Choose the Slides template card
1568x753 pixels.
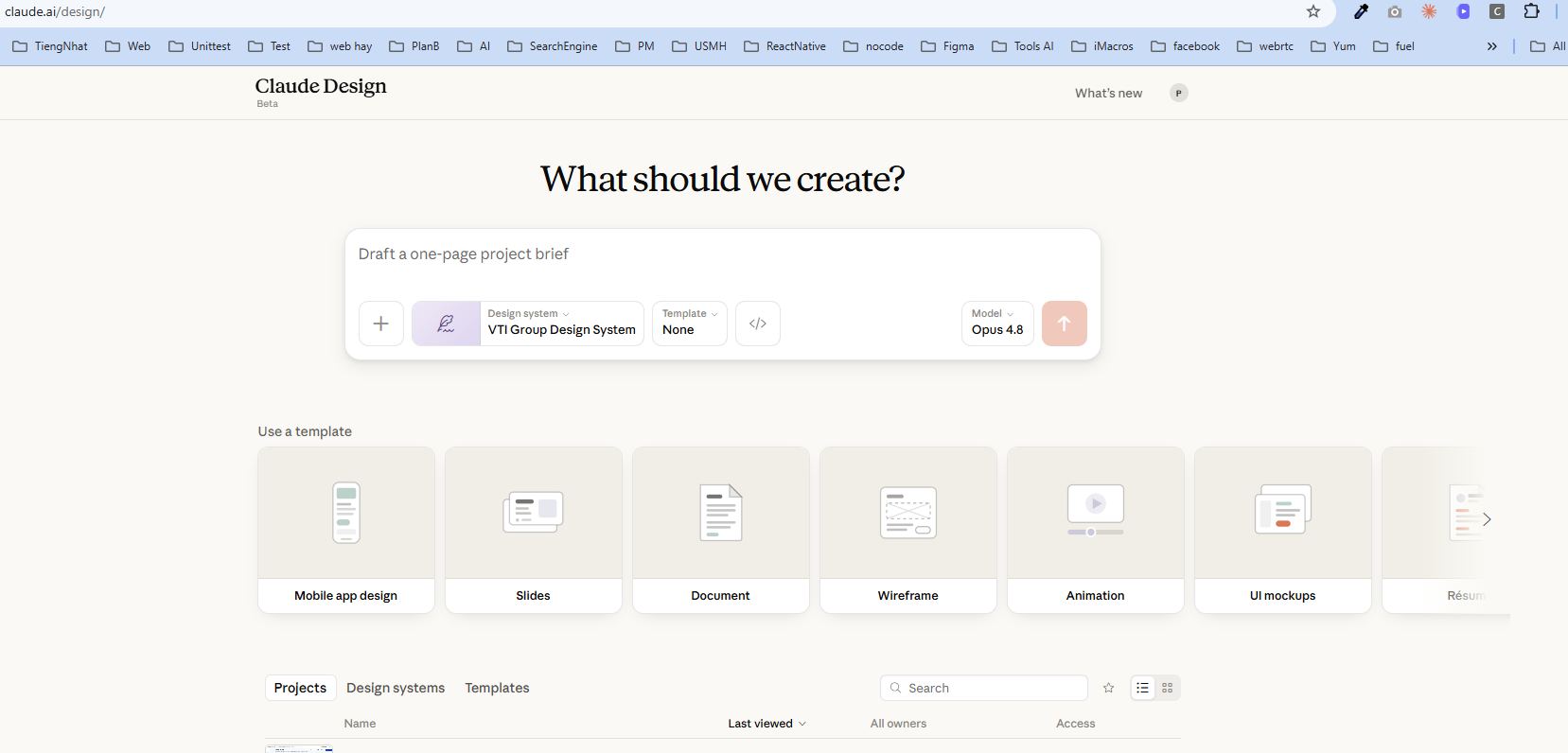[x=534, y=530]
